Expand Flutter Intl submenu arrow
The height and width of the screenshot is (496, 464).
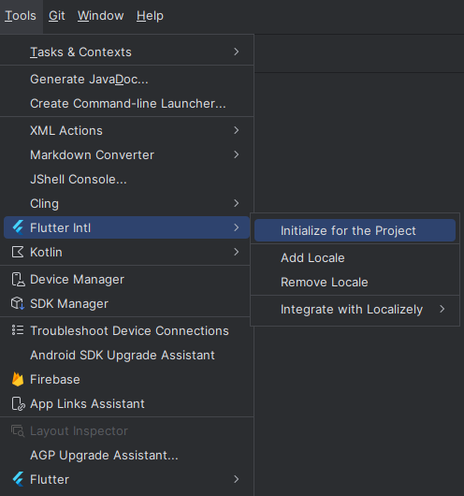[236, 228]
